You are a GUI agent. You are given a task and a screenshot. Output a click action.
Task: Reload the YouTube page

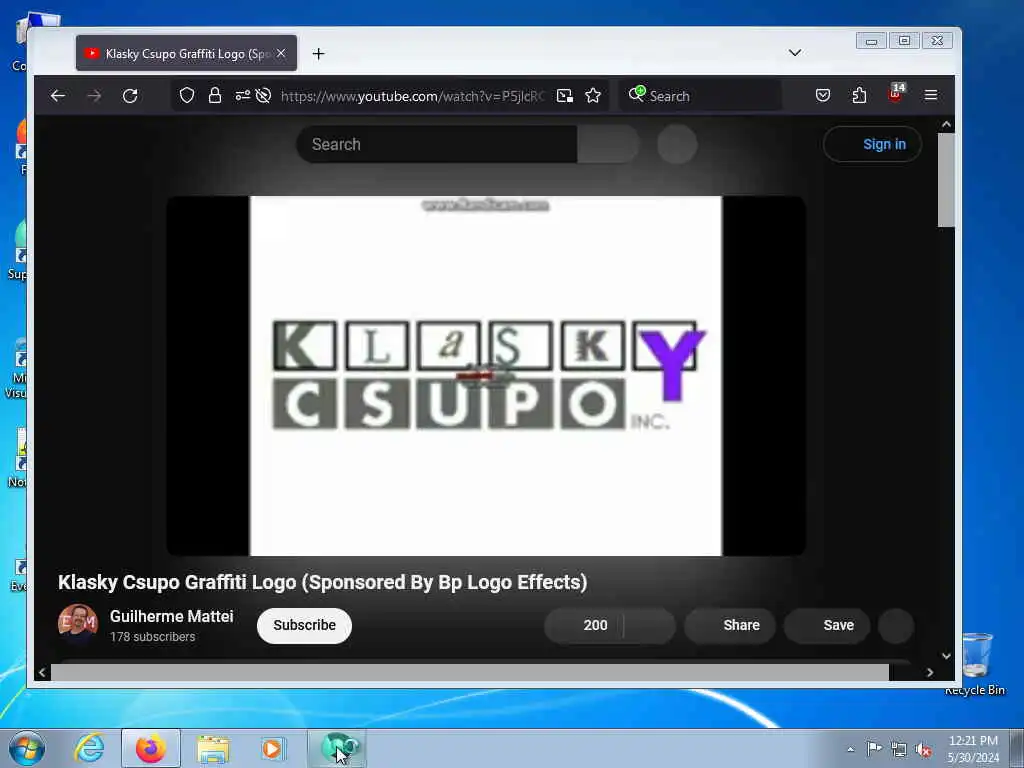pos(130,96)
